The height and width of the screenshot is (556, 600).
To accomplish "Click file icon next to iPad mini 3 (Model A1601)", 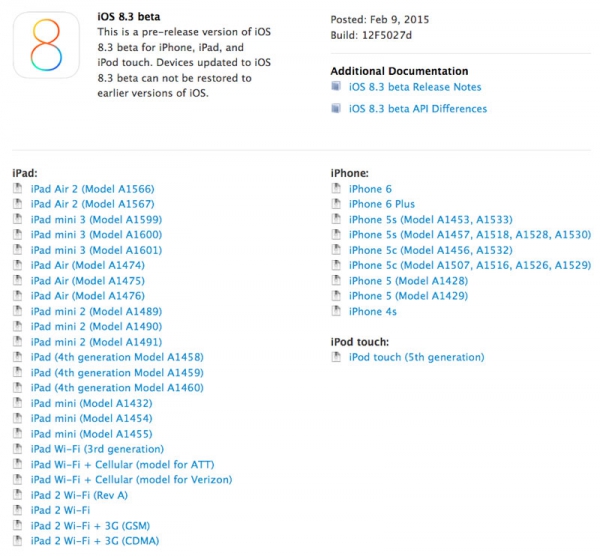I will click(x=18, y=249).
